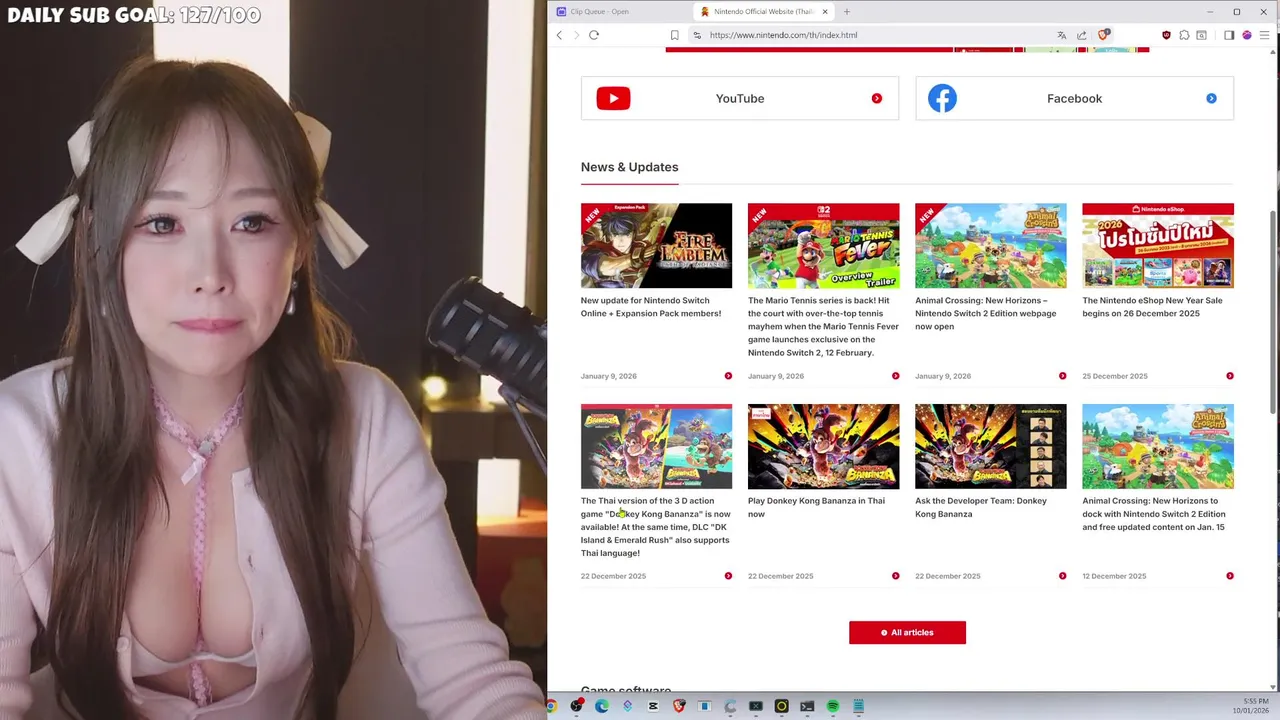The image size is (1280, 720).
Task: Toggle the browser sidebar panel icon
Action: [1229, 35]
